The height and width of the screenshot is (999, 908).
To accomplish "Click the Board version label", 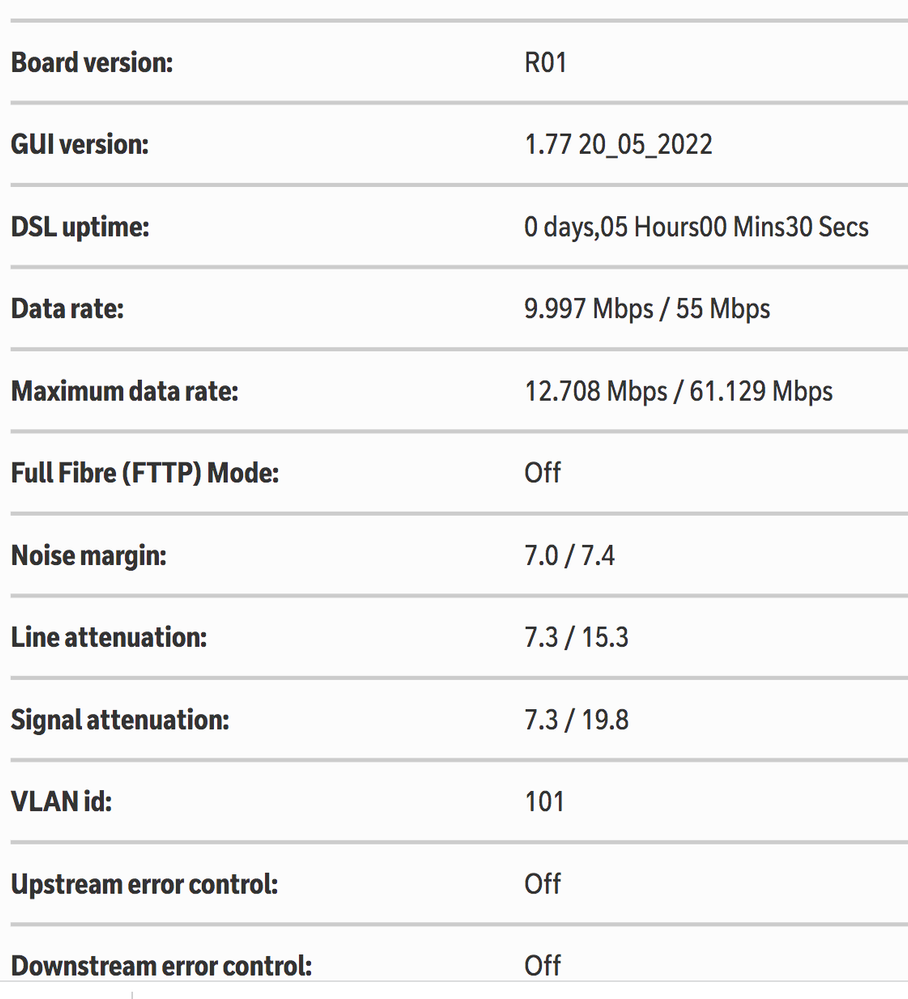I will (92, 62).
